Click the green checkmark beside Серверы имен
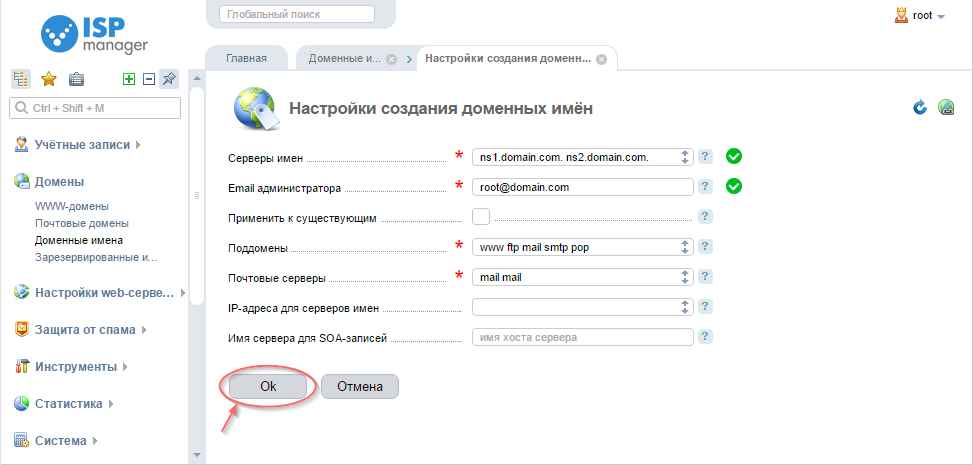This screenshot has height=465, width=973. click(734, 156)
